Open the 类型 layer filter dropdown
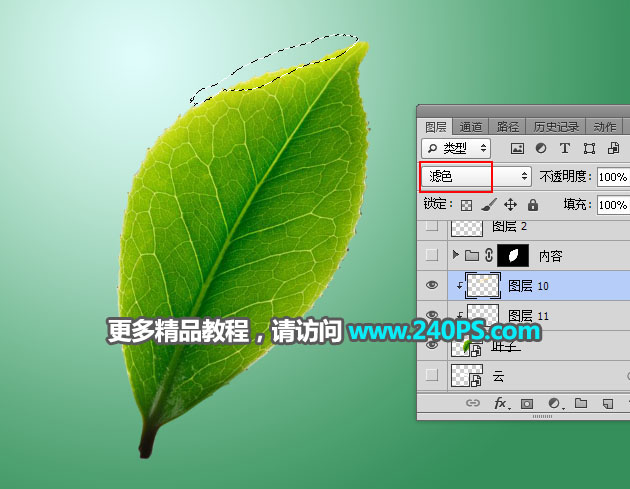This screenshot has height=489, width=630. [x=456, y=149]
